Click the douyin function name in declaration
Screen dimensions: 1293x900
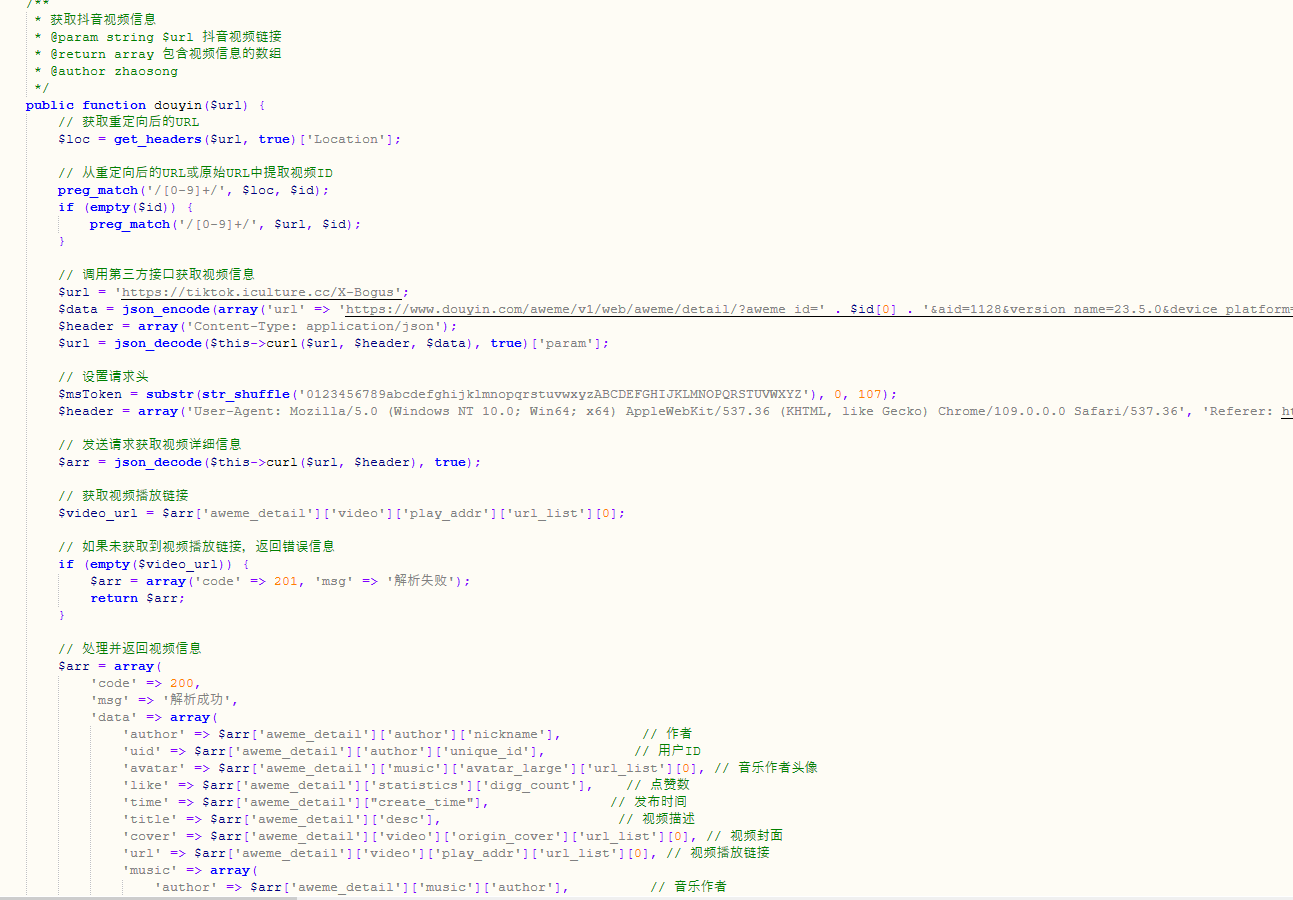pos(178,105)
